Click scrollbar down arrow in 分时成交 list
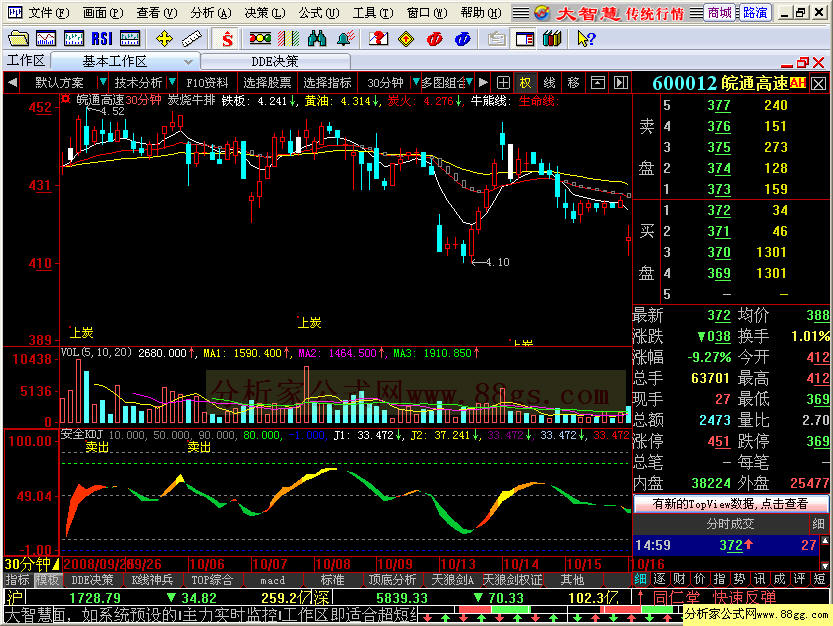Image resolution: width=833 pixels, height=626 pixels. click(824, 566)
